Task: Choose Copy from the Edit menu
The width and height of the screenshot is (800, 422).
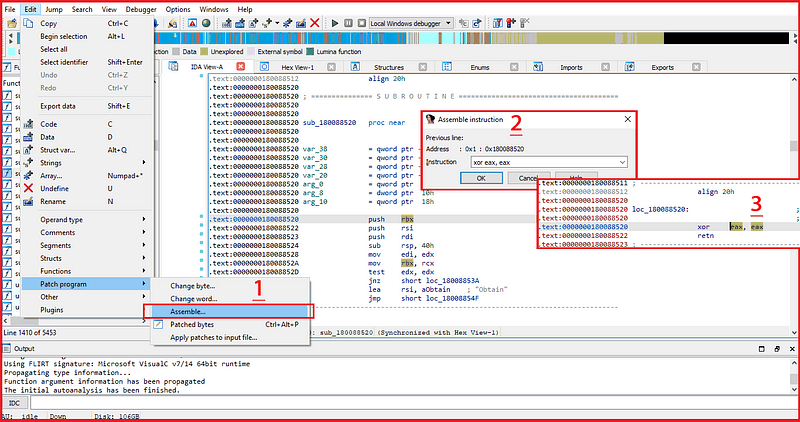Action: 87,23
